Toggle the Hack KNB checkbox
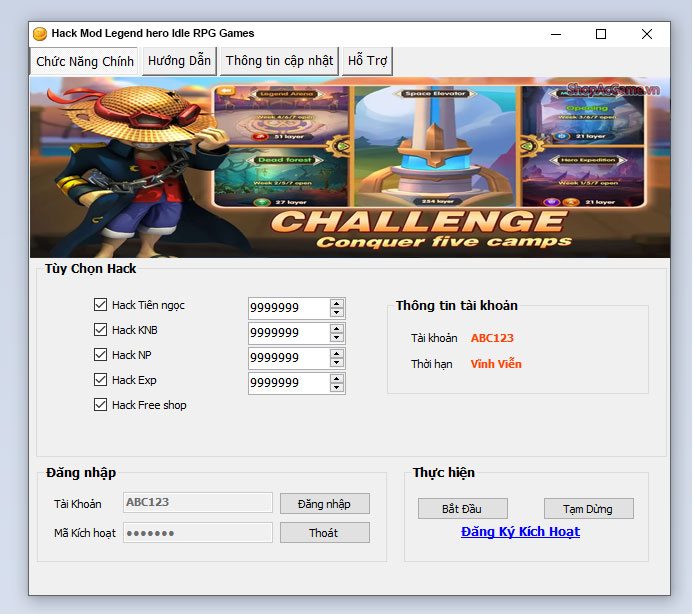The height and width of the screenshot is (616, 693). [x=100, y=330]
